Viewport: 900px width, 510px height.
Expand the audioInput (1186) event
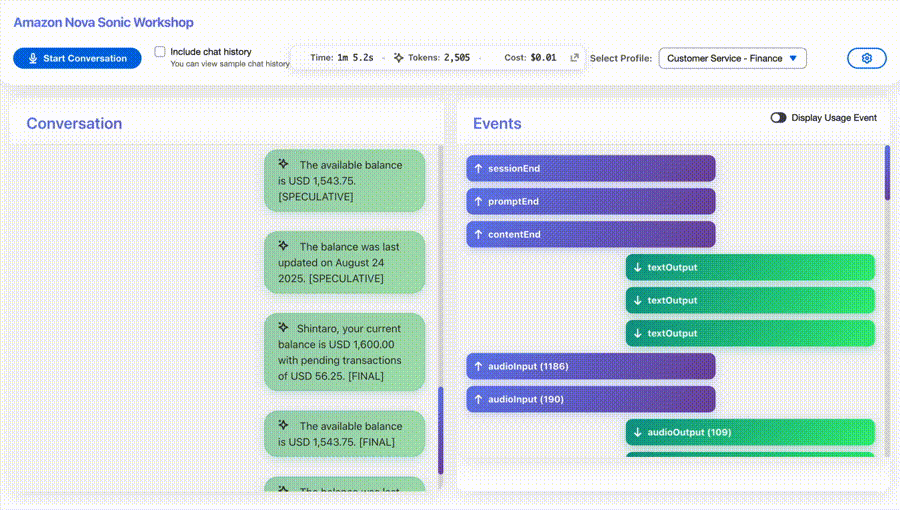(x=591, y=366)
